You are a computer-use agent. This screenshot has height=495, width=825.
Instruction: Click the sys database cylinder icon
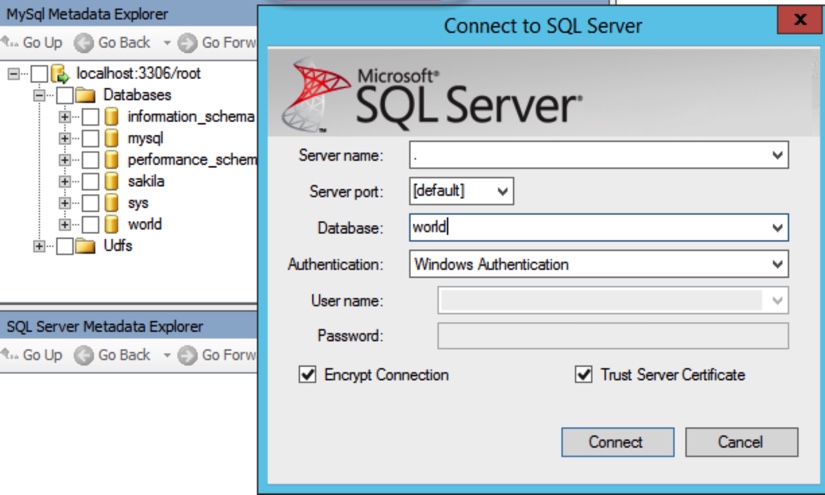coord(111,203)
